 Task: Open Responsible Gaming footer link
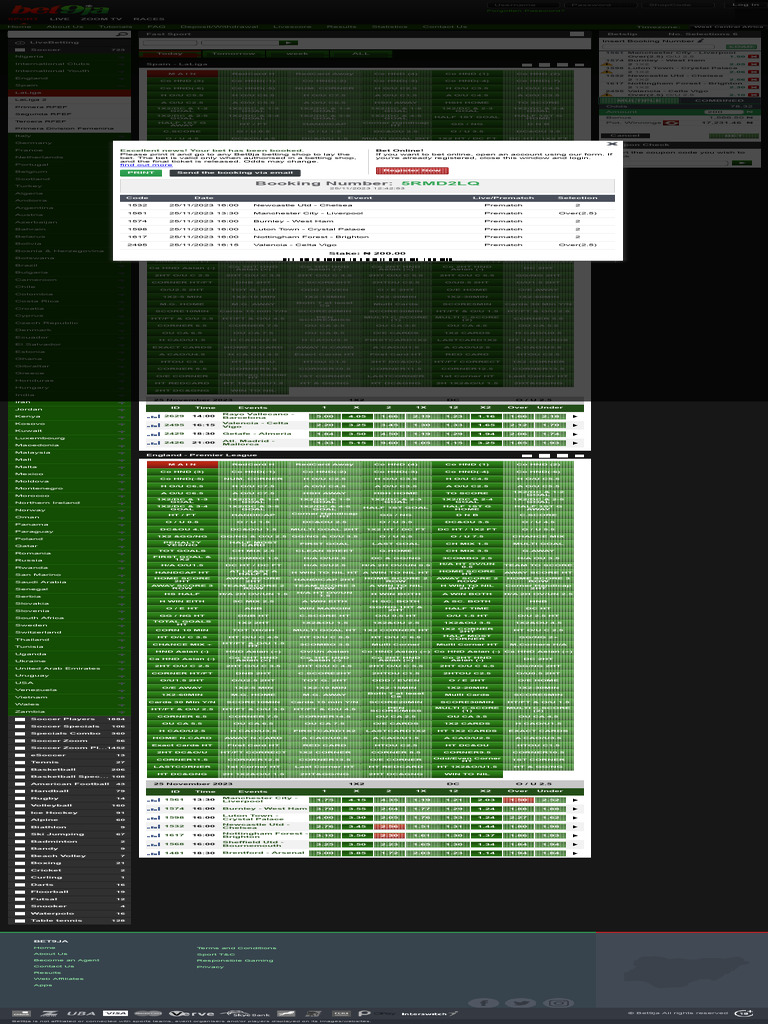coord(235,961)
